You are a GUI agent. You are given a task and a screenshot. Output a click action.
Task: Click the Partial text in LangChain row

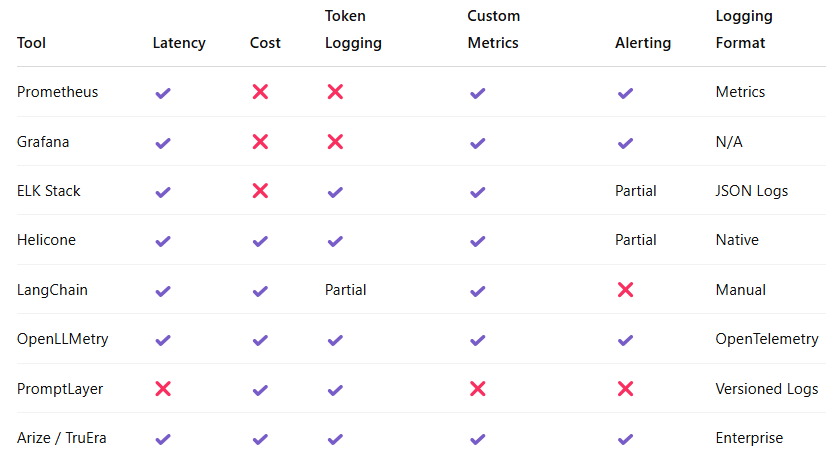pyautogui.click(x=345, y=290)
